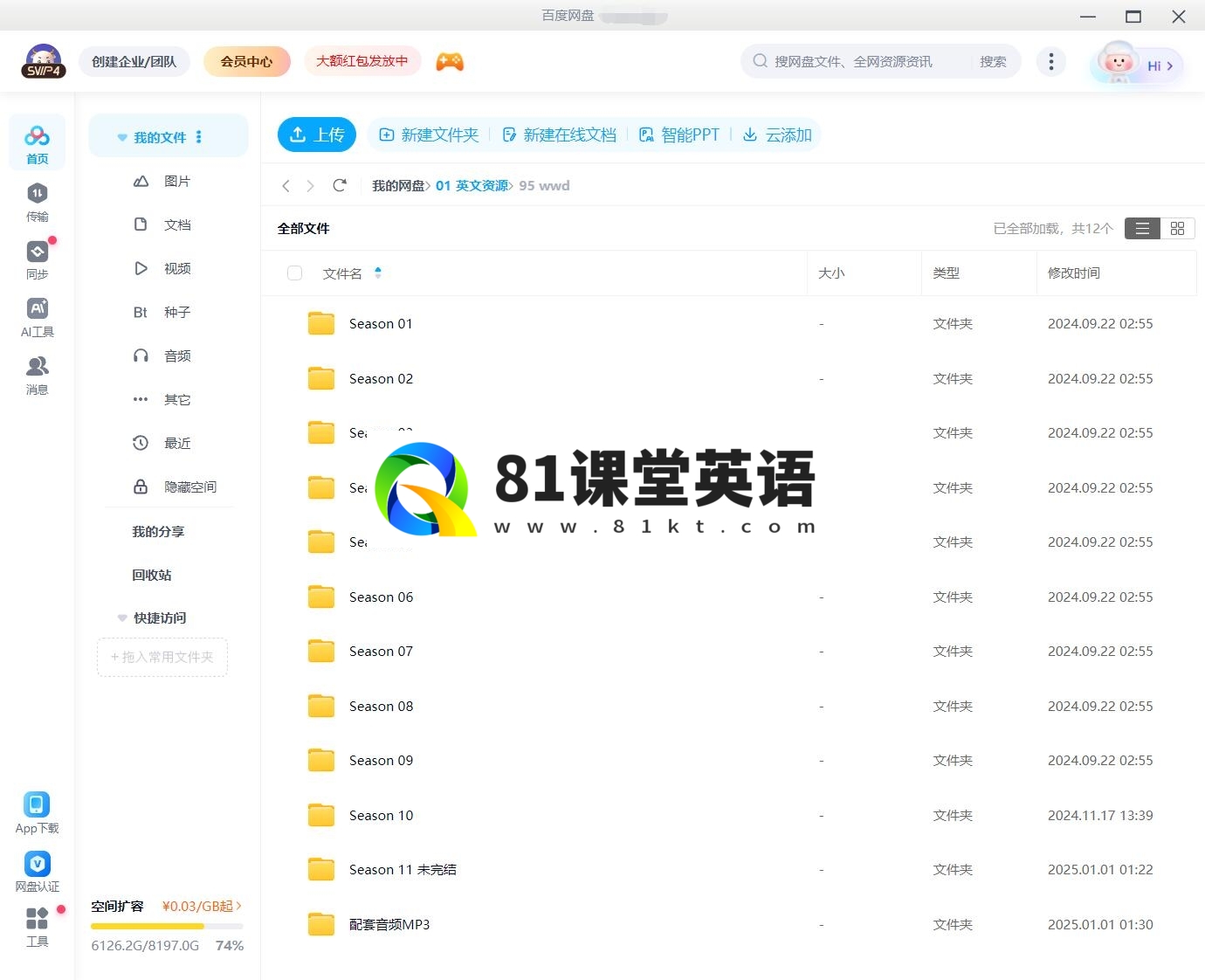
Task: Open 我的分享
Action: pos(158,531)
